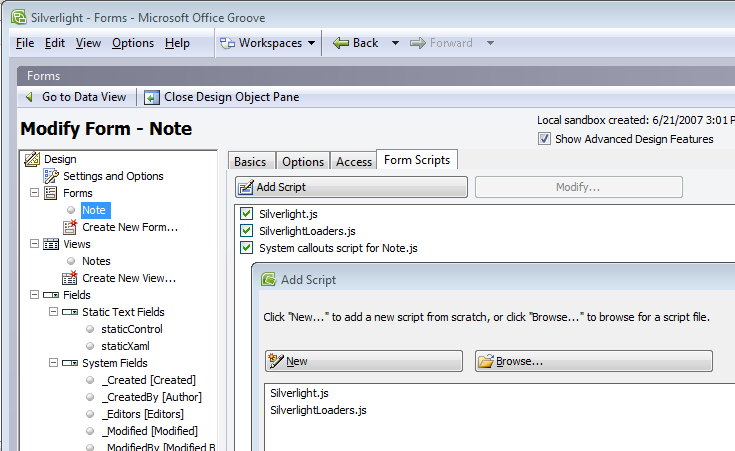Click the wand icon on New button
Screen dimensions: 735x451
coord(276,361)
